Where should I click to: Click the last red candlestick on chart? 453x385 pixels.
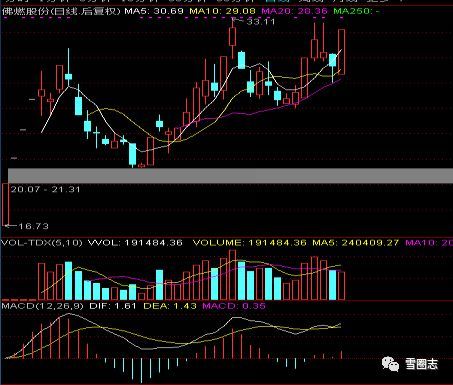click(342, 52)
